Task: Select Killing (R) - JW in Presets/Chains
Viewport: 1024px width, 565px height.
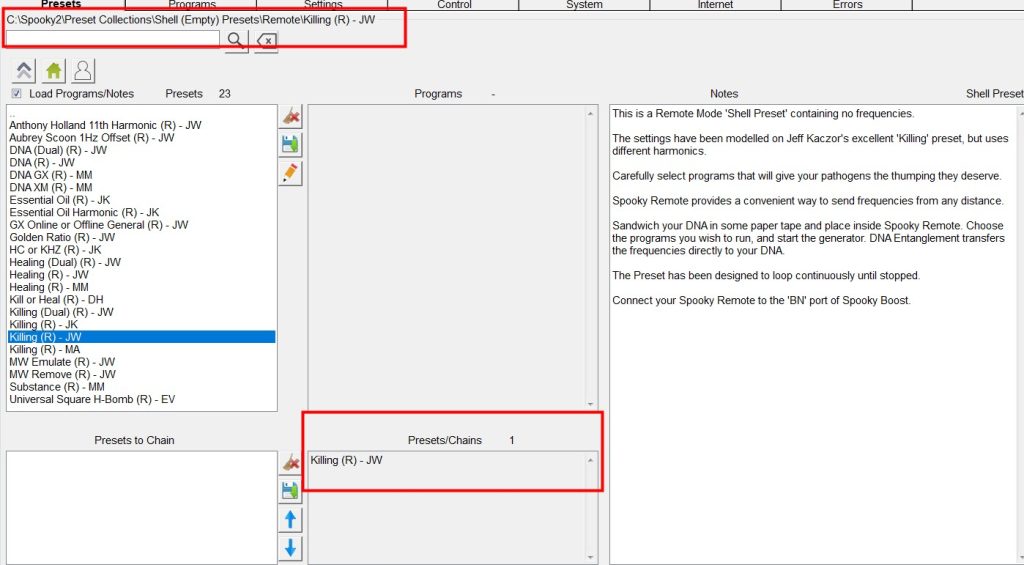Action: [346, 461]
